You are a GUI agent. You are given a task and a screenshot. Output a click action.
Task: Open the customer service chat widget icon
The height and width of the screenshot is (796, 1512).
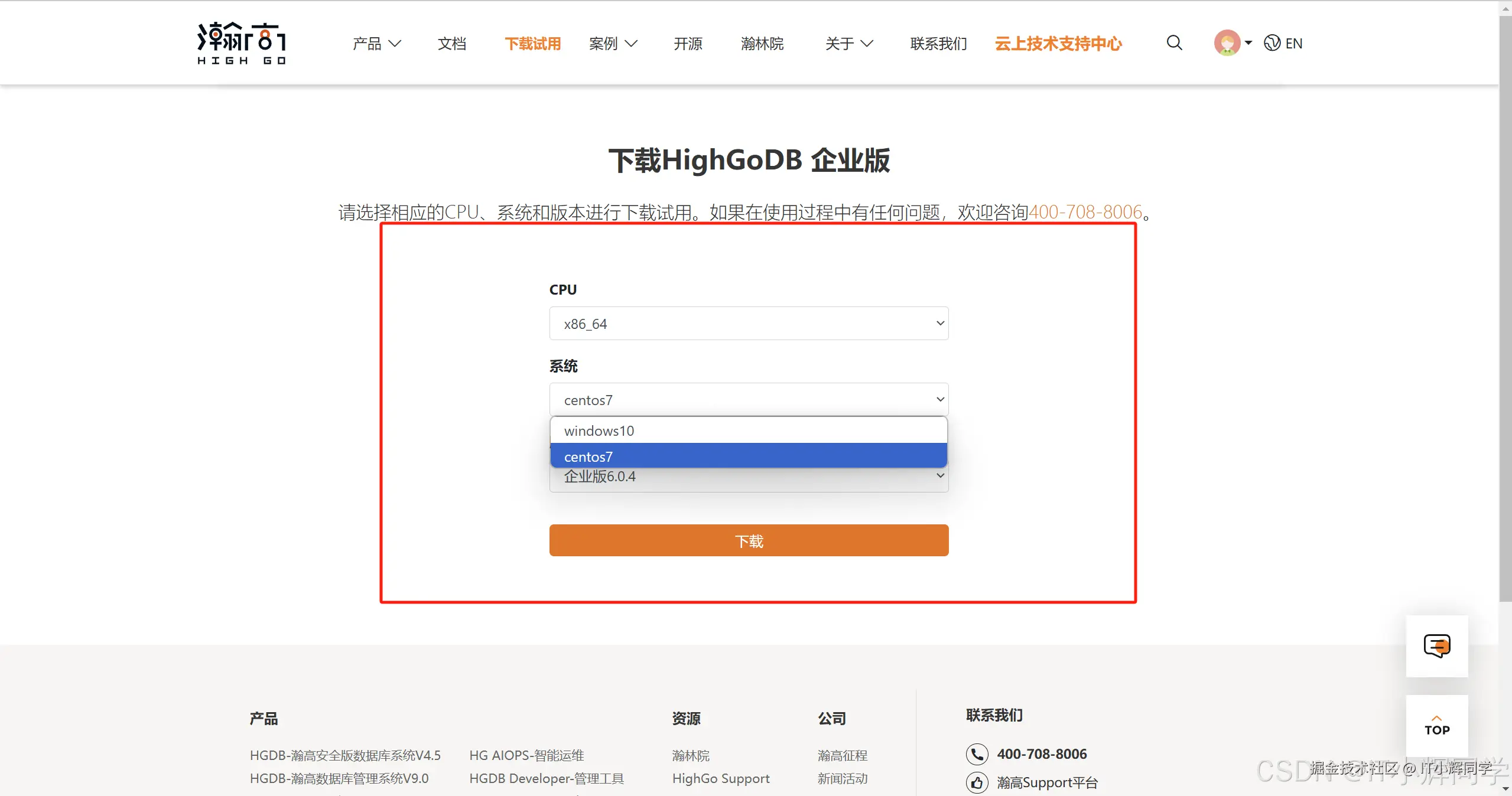1437,645
